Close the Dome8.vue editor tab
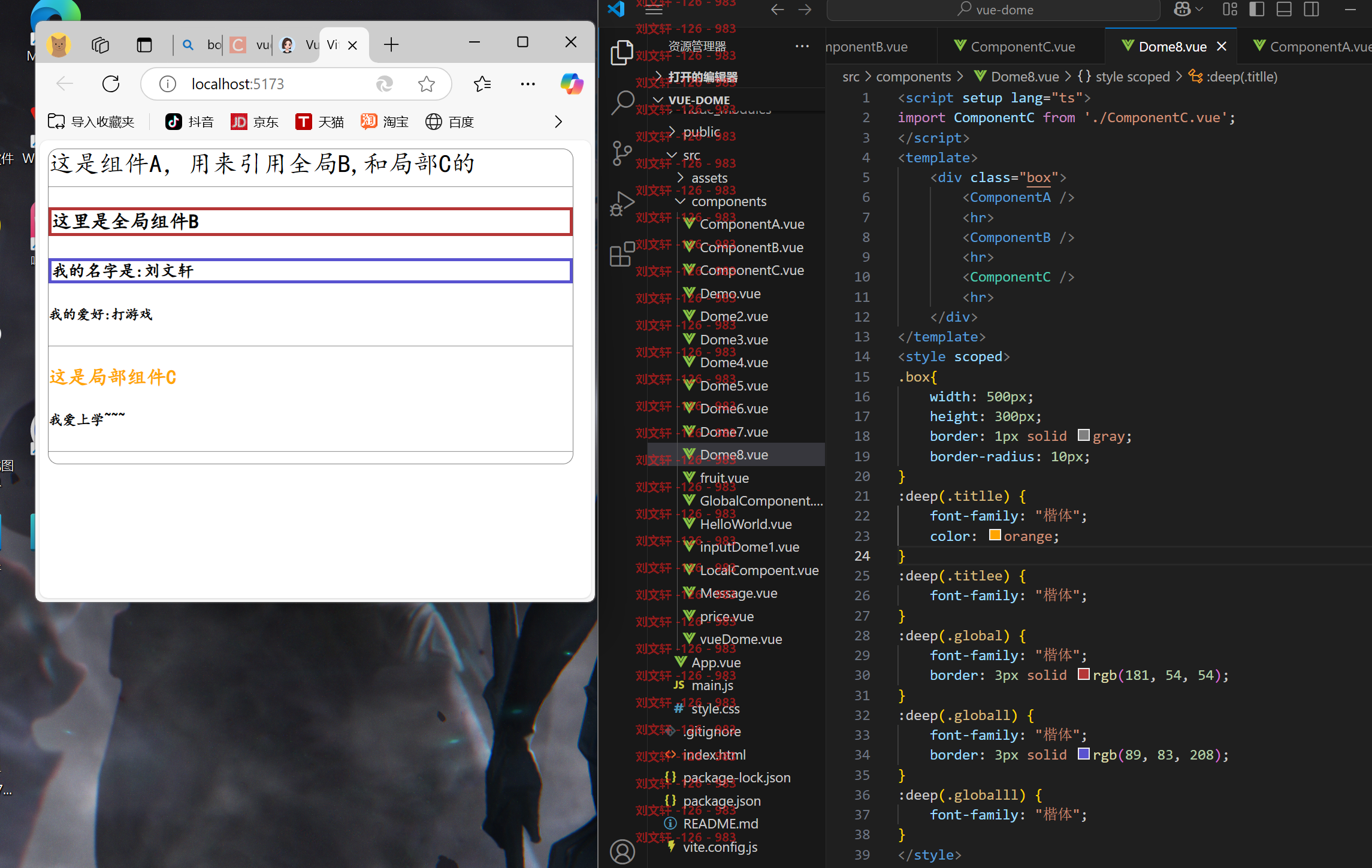The image size is (1372, 868). point(1222,46)
